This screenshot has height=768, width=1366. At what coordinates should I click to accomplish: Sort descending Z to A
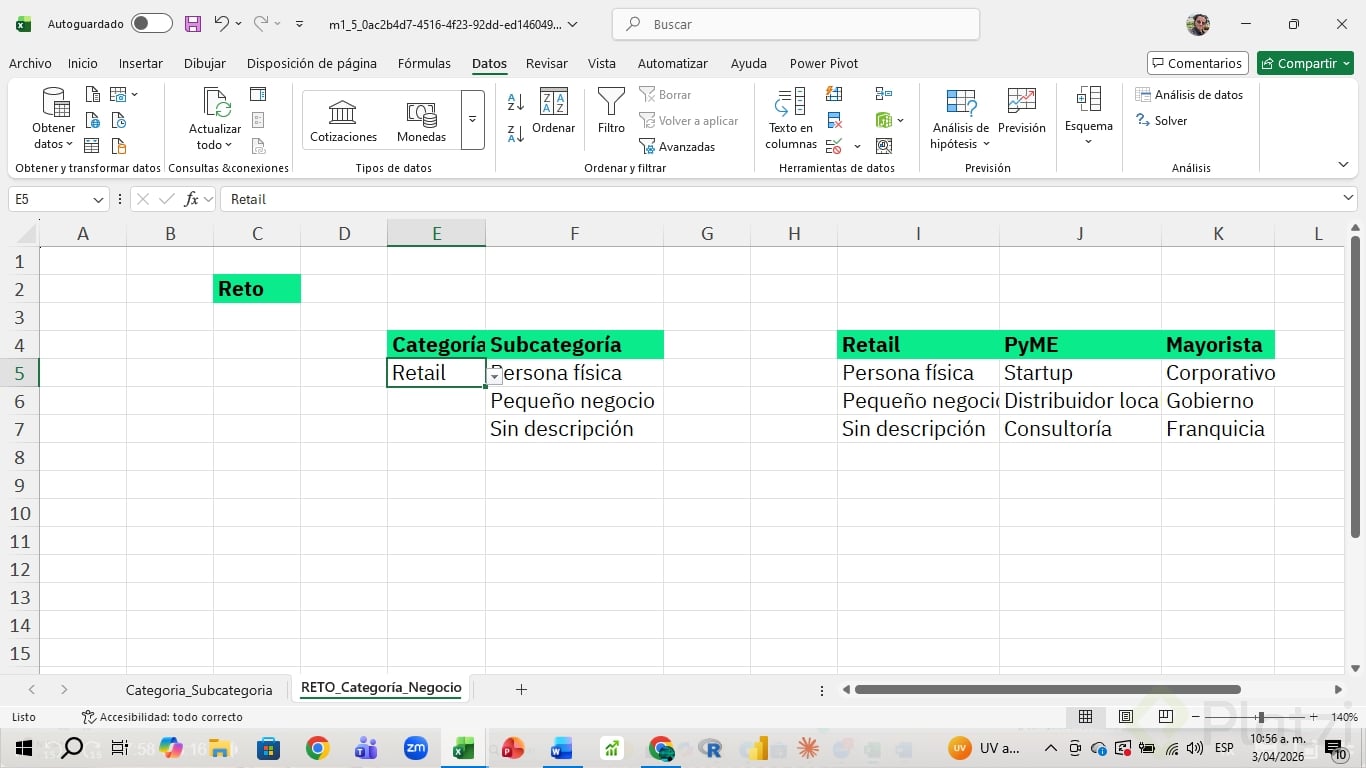pos(516,133)
